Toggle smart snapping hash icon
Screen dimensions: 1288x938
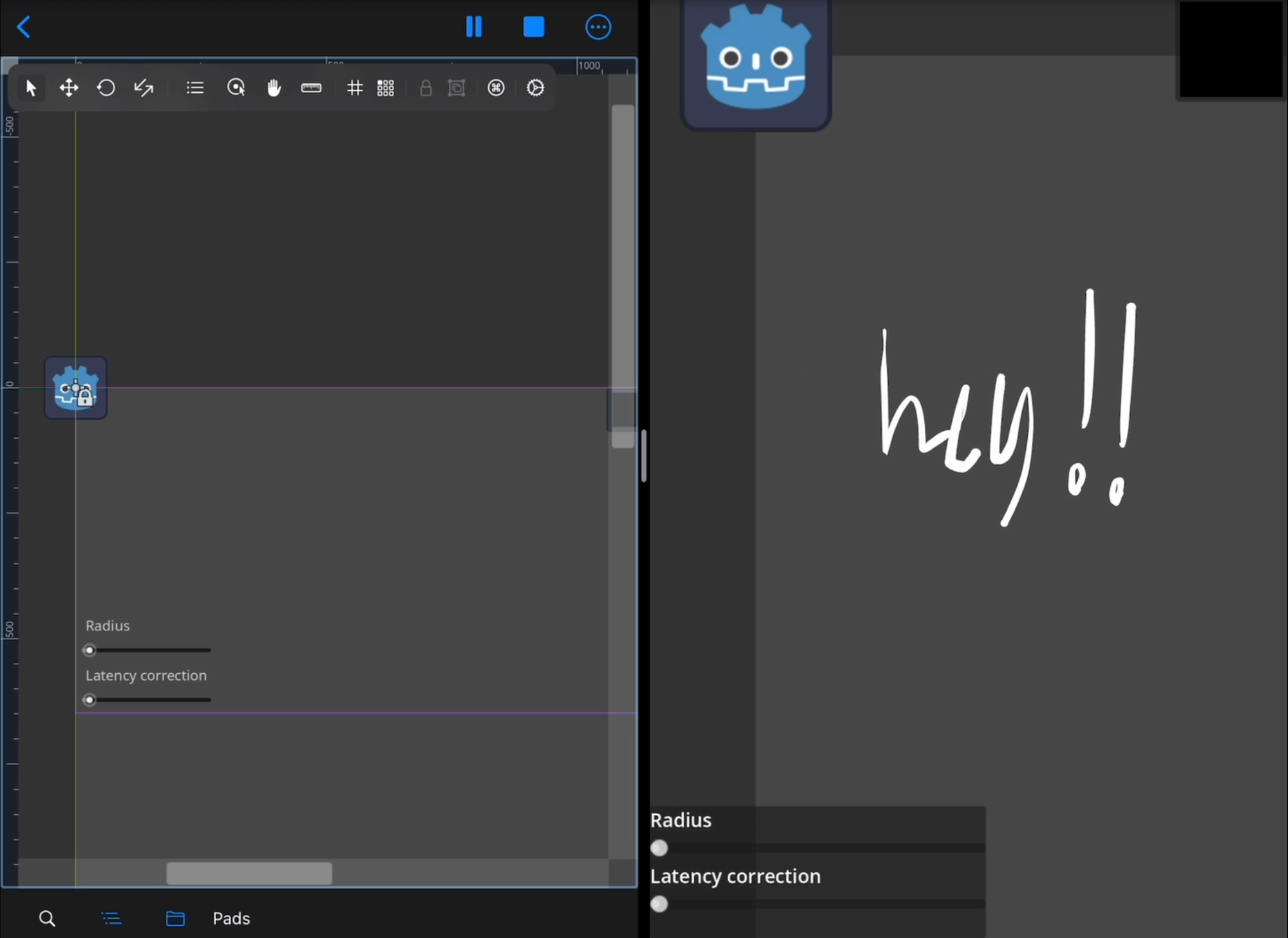click(354, 88)
